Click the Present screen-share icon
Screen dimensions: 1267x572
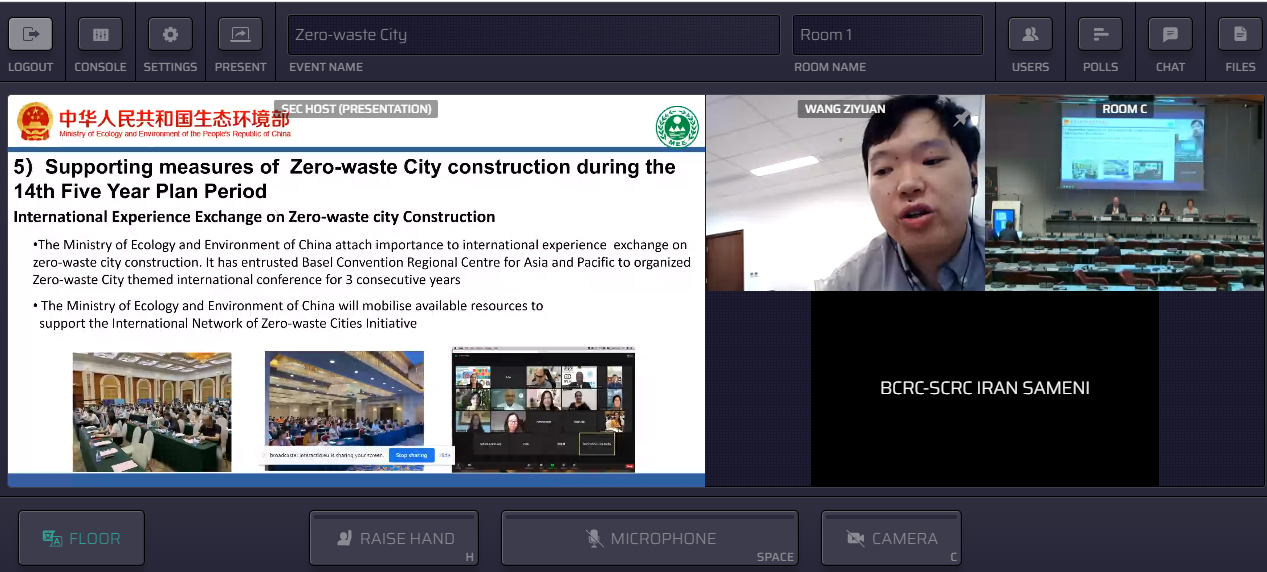[240, 35]
